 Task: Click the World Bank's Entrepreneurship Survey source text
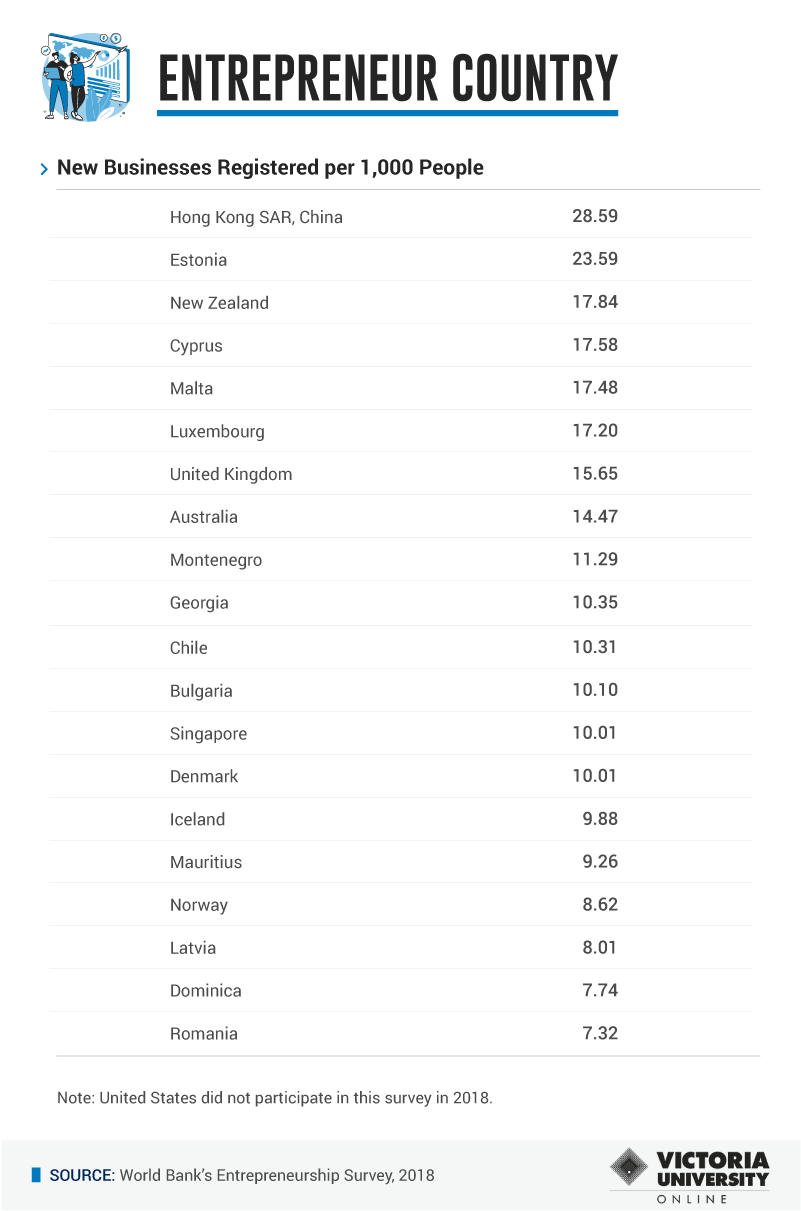[x=277, y=1175]
